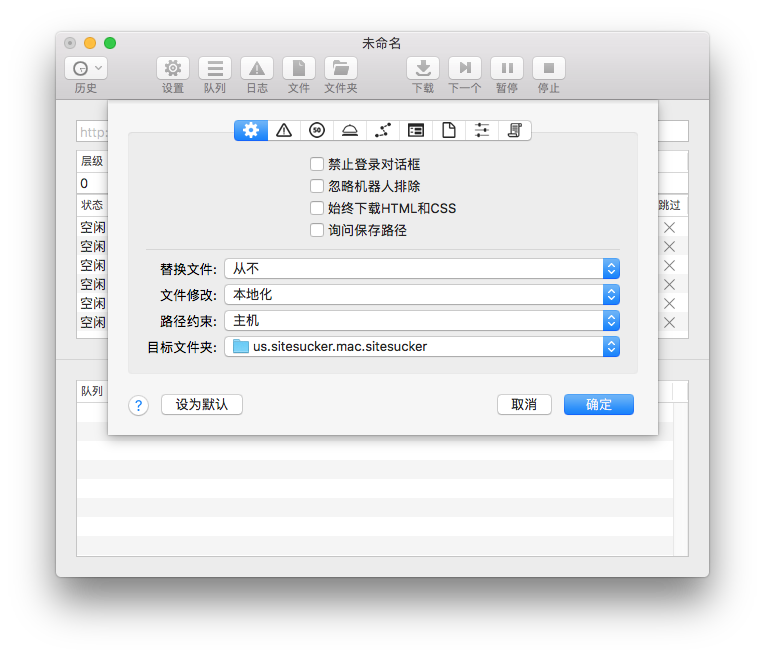Switch to the sliders patterns settings tab
The image size is (765, 657).
482,130
